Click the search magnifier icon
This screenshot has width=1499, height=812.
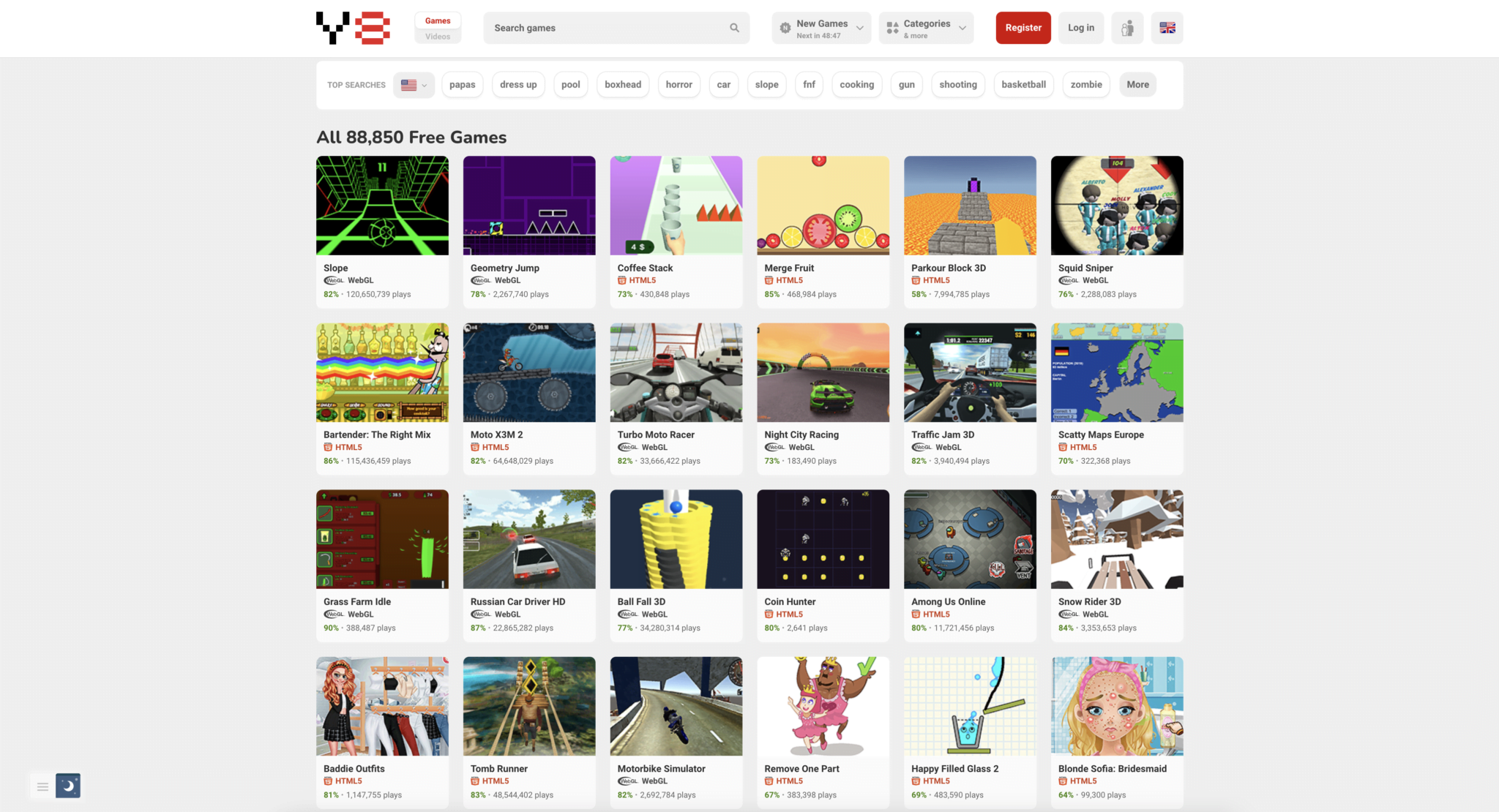click(734, 28)
